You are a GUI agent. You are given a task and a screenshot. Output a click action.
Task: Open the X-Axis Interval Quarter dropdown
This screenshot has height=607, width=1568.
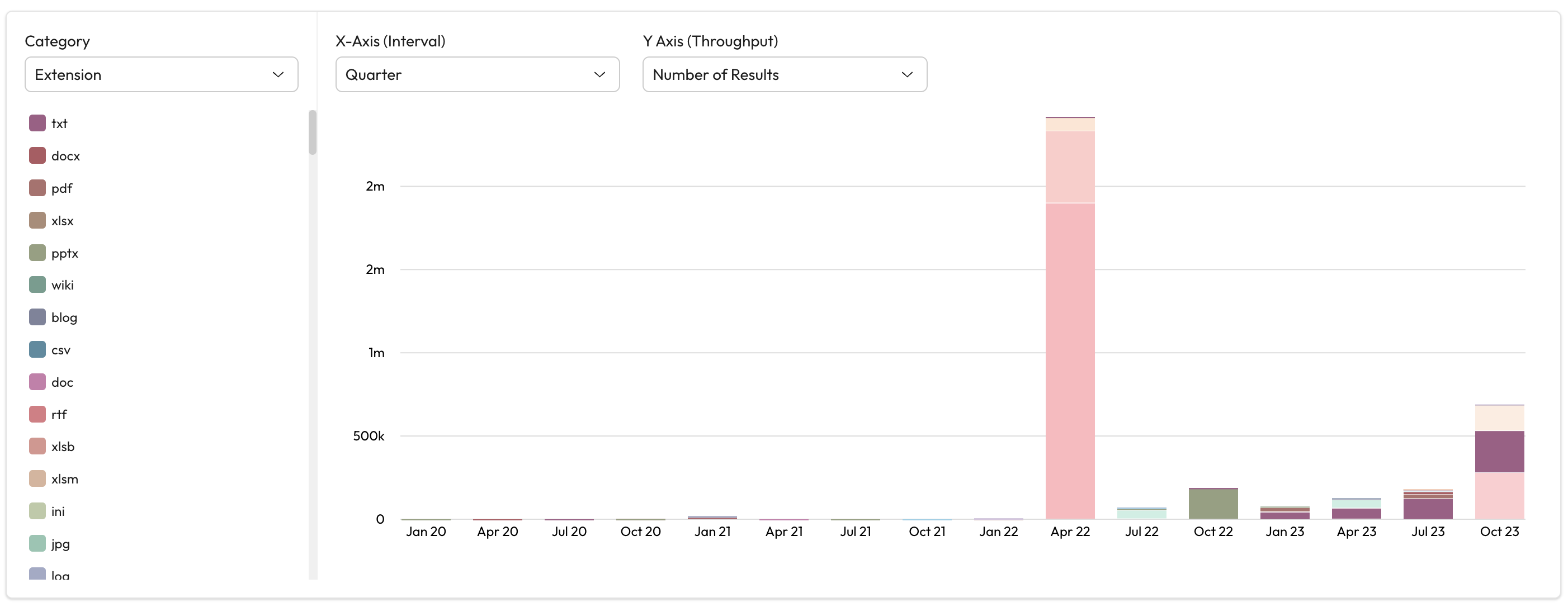pyautogui.click(x=476, y=74)
